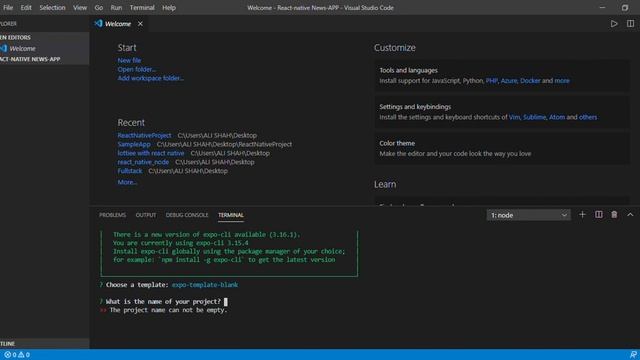Click the more link in Tools and languages
This screenshot has height=360, width=640.
click(x=562, y=81)
